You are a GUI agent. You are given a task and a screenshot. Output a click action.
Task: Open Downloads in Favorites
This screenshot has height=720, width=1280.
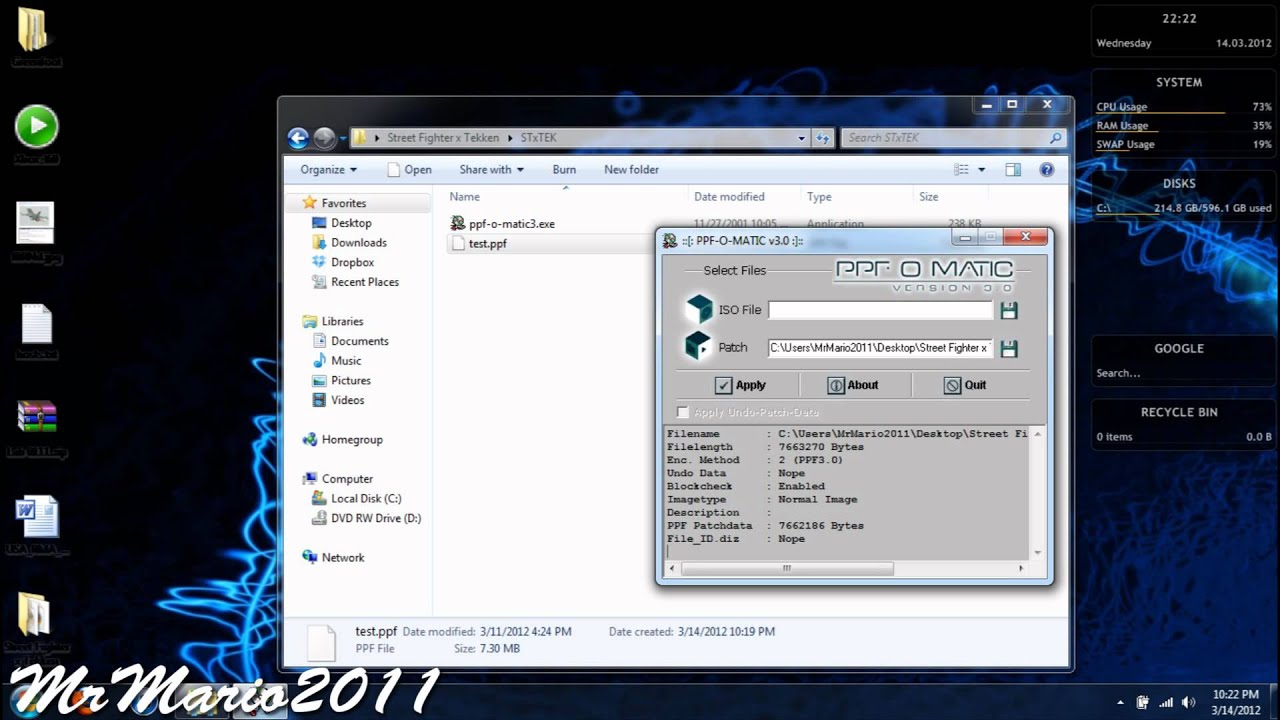tap(359, 243)
